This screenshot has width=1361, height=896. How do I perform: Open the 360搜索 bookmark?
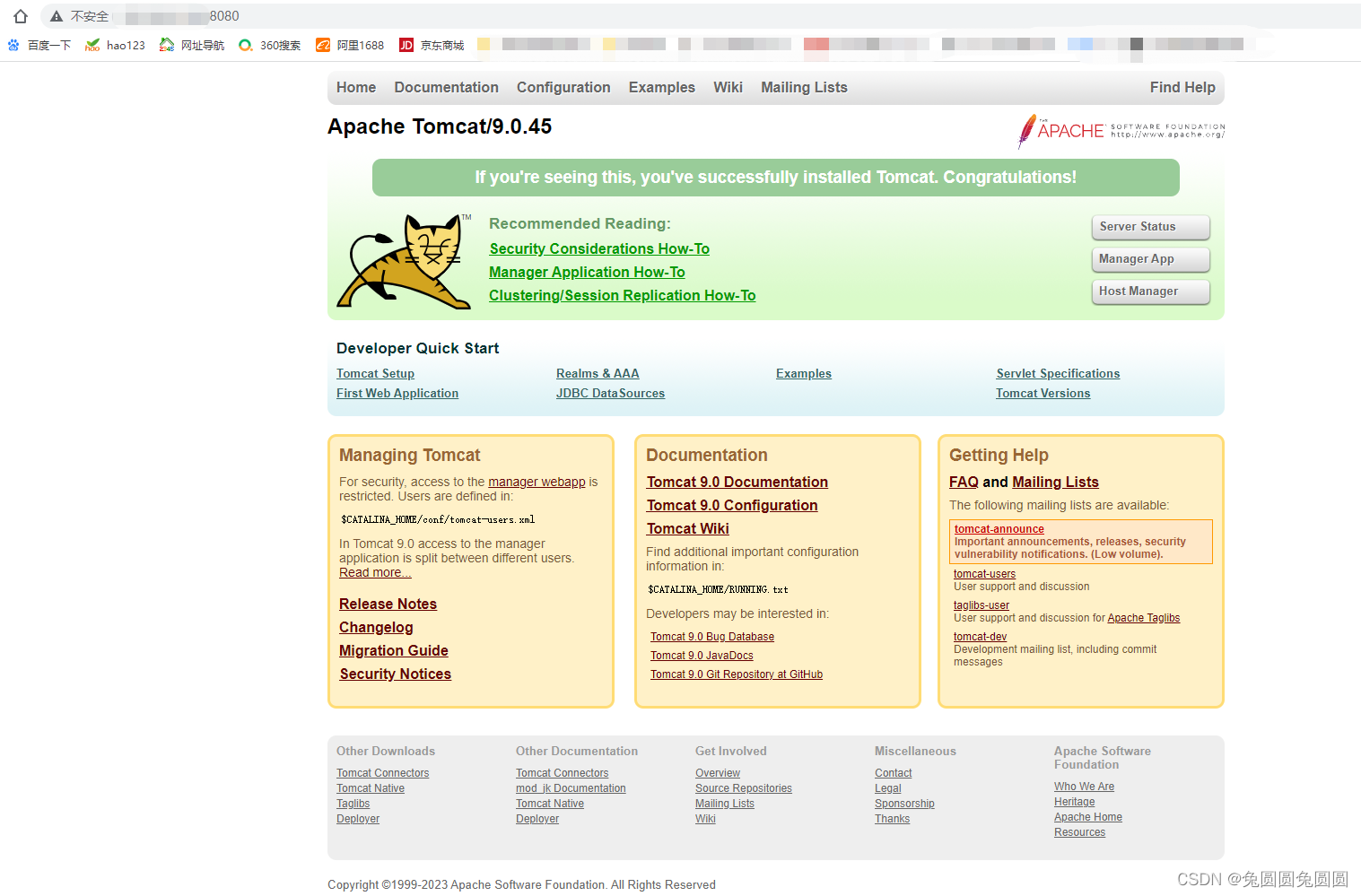tap(270, 45)
